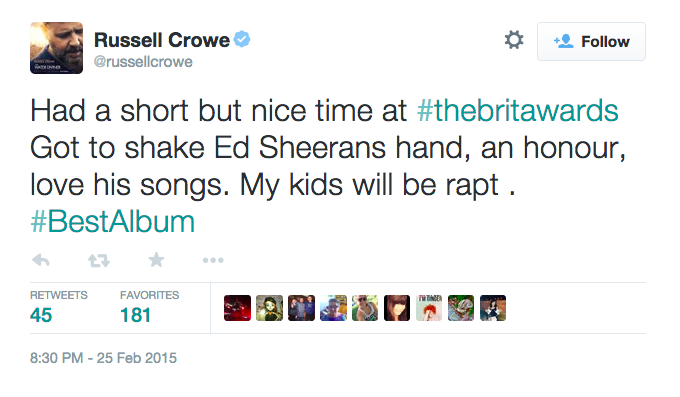Click the Russell Crowe display name
680x397 pixels.
(x=162, y=40)
